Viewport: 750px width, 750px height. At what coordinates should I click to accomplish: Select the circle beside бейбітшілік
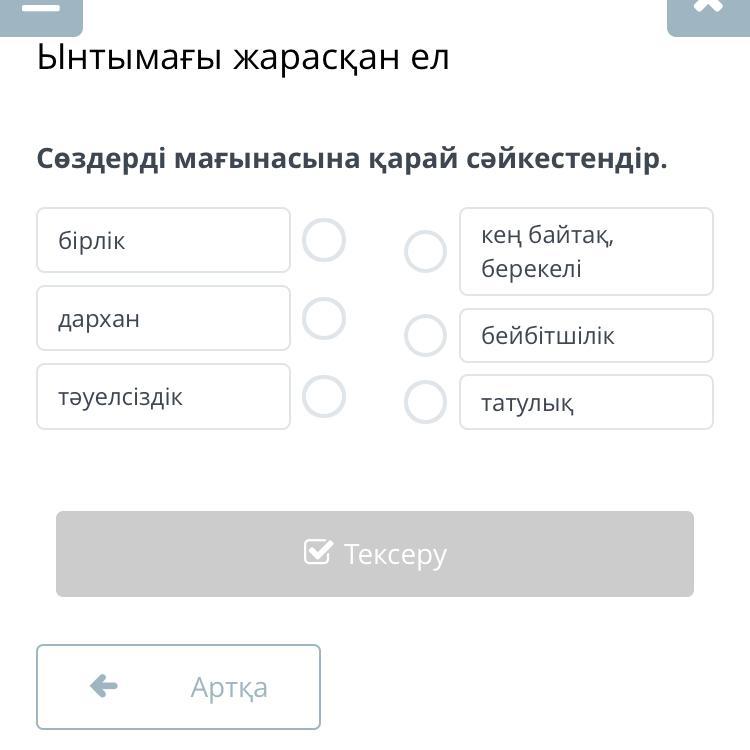pos(425,336)
